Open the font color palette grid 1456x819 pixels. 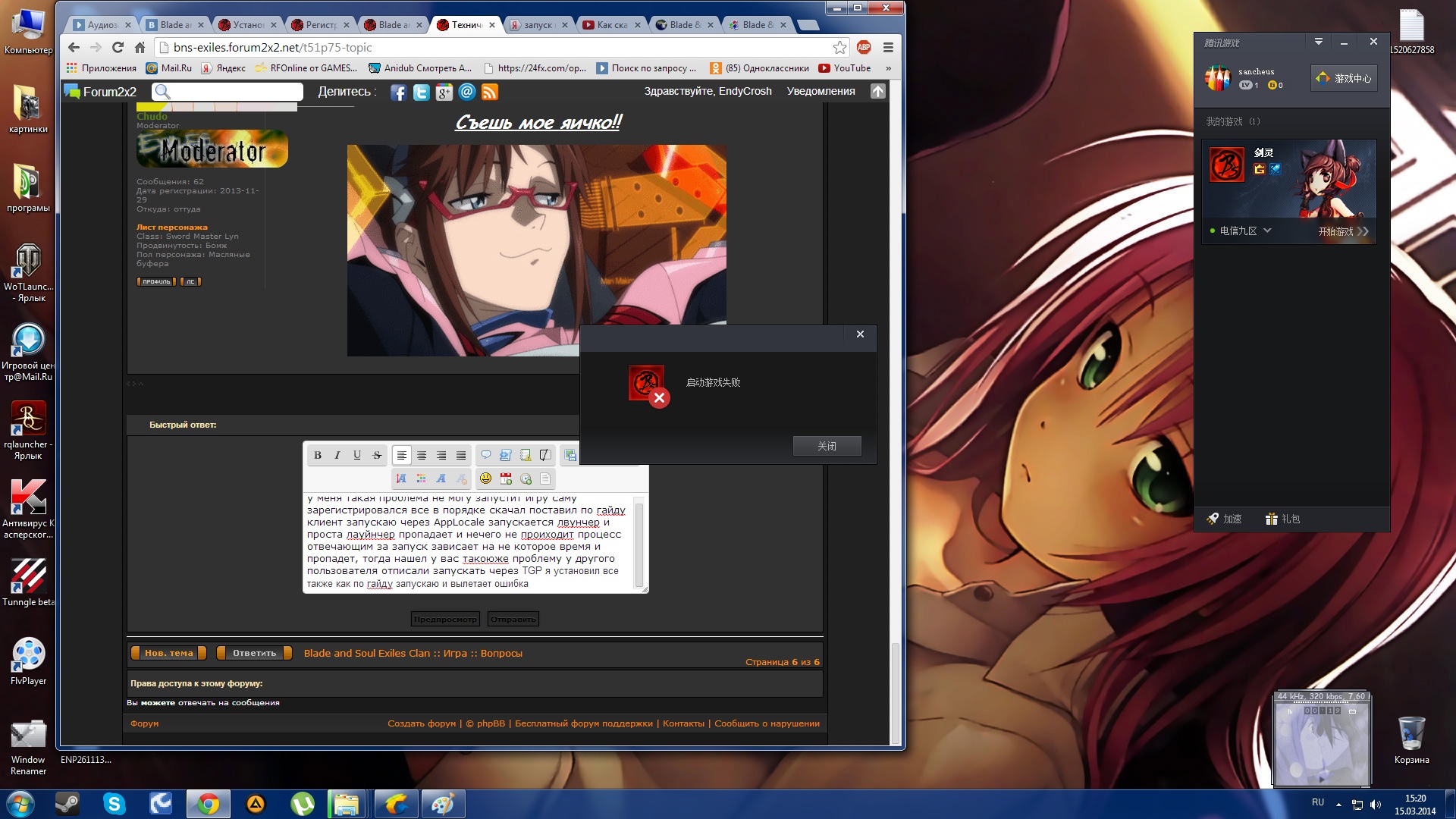click(x=421, y=479)
